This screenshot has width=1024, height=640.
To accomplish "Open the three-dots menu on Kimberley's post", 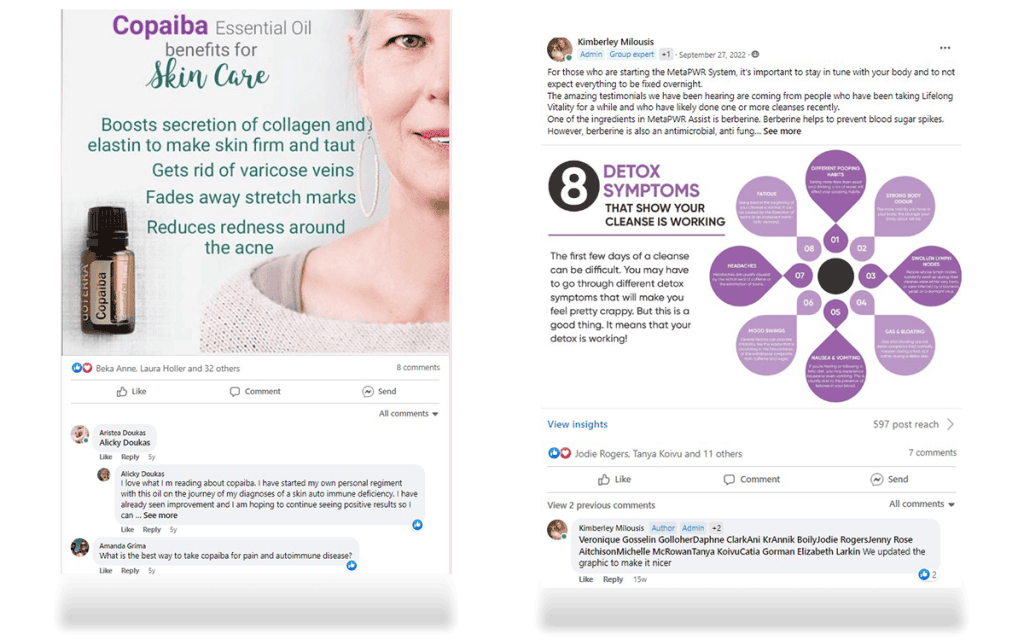I will point(945,48).
